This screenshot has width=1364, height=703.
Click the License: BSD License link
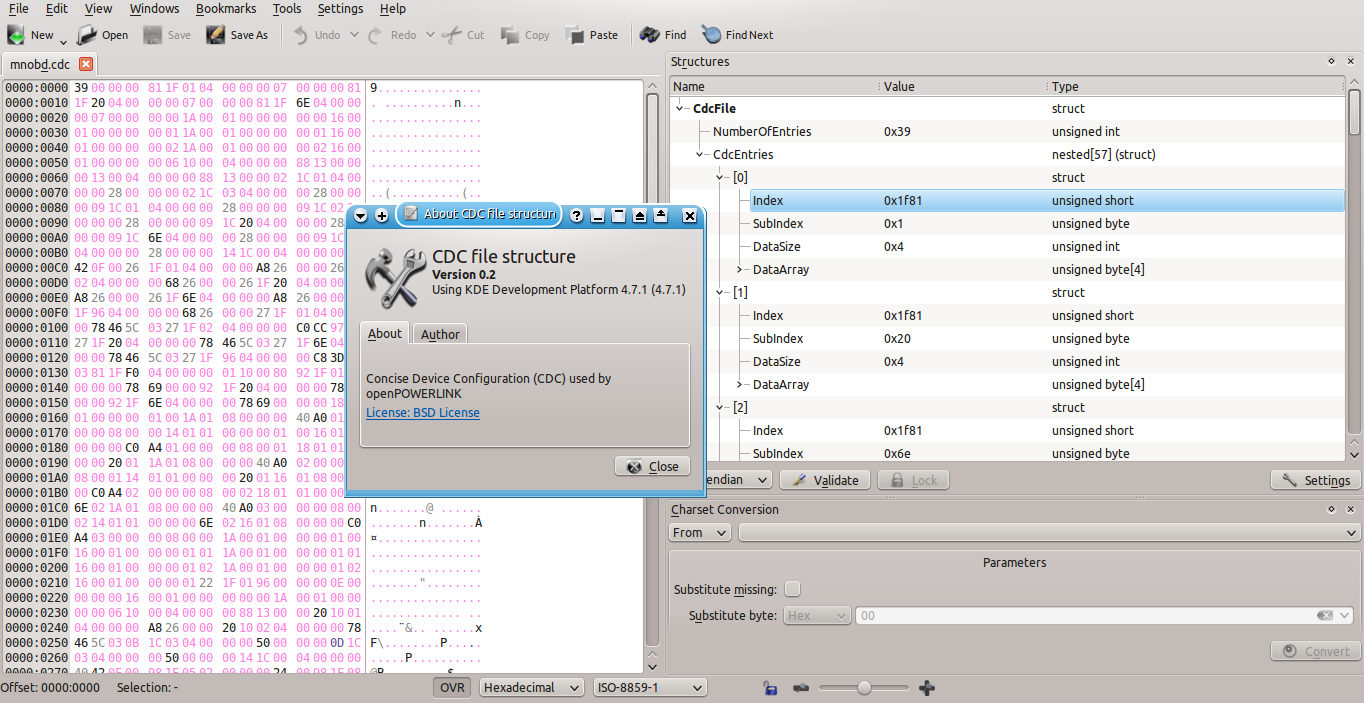coord(423,413)
